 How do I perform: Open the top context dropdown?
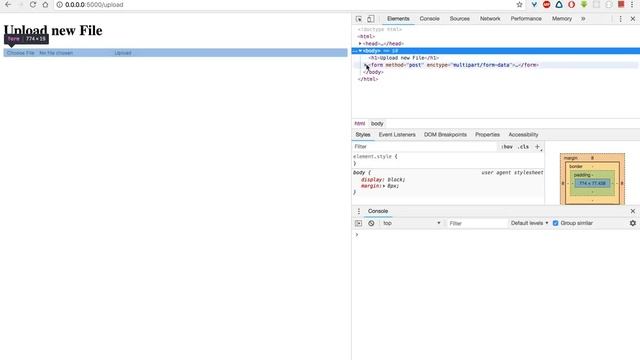(411, 223)
